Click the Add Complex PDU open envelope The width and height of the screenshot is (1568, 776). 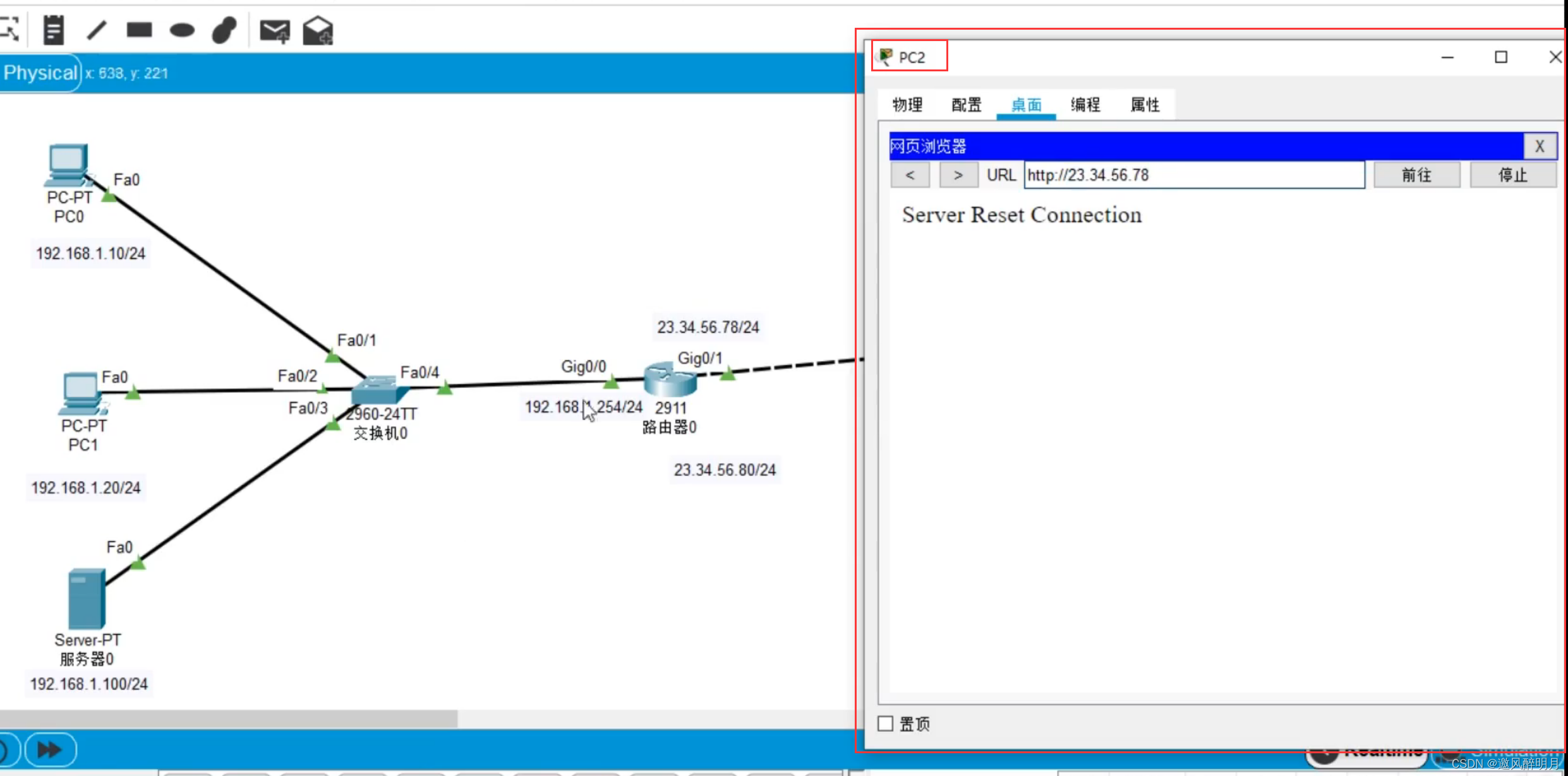click(x=318, y=30)
